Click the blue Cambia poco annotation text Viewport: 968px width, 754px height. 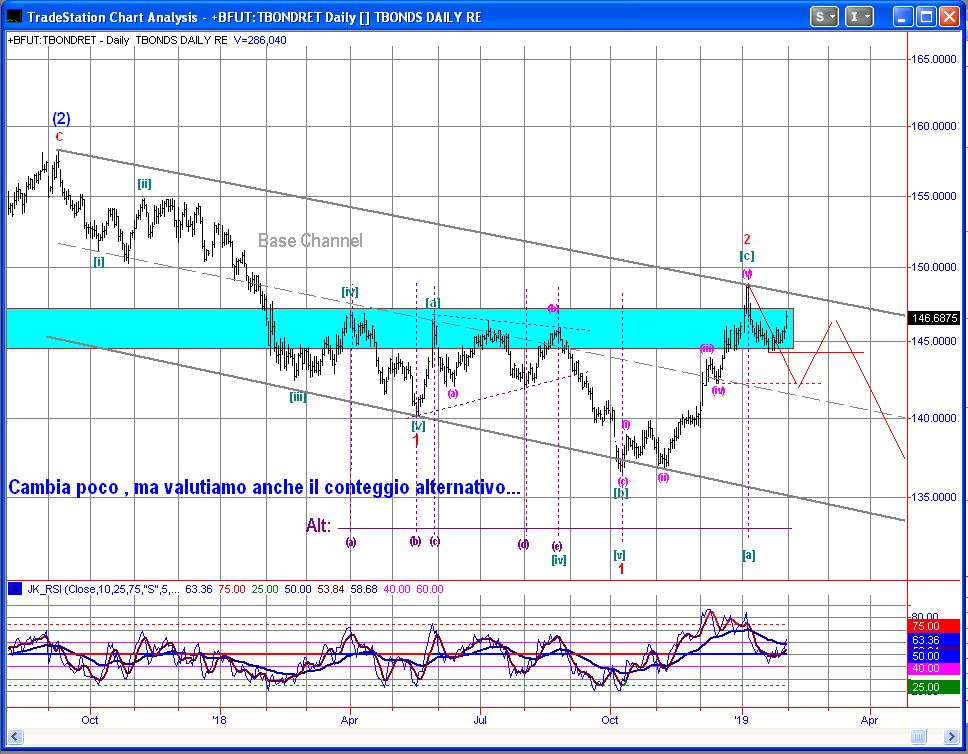click(264, 487)
